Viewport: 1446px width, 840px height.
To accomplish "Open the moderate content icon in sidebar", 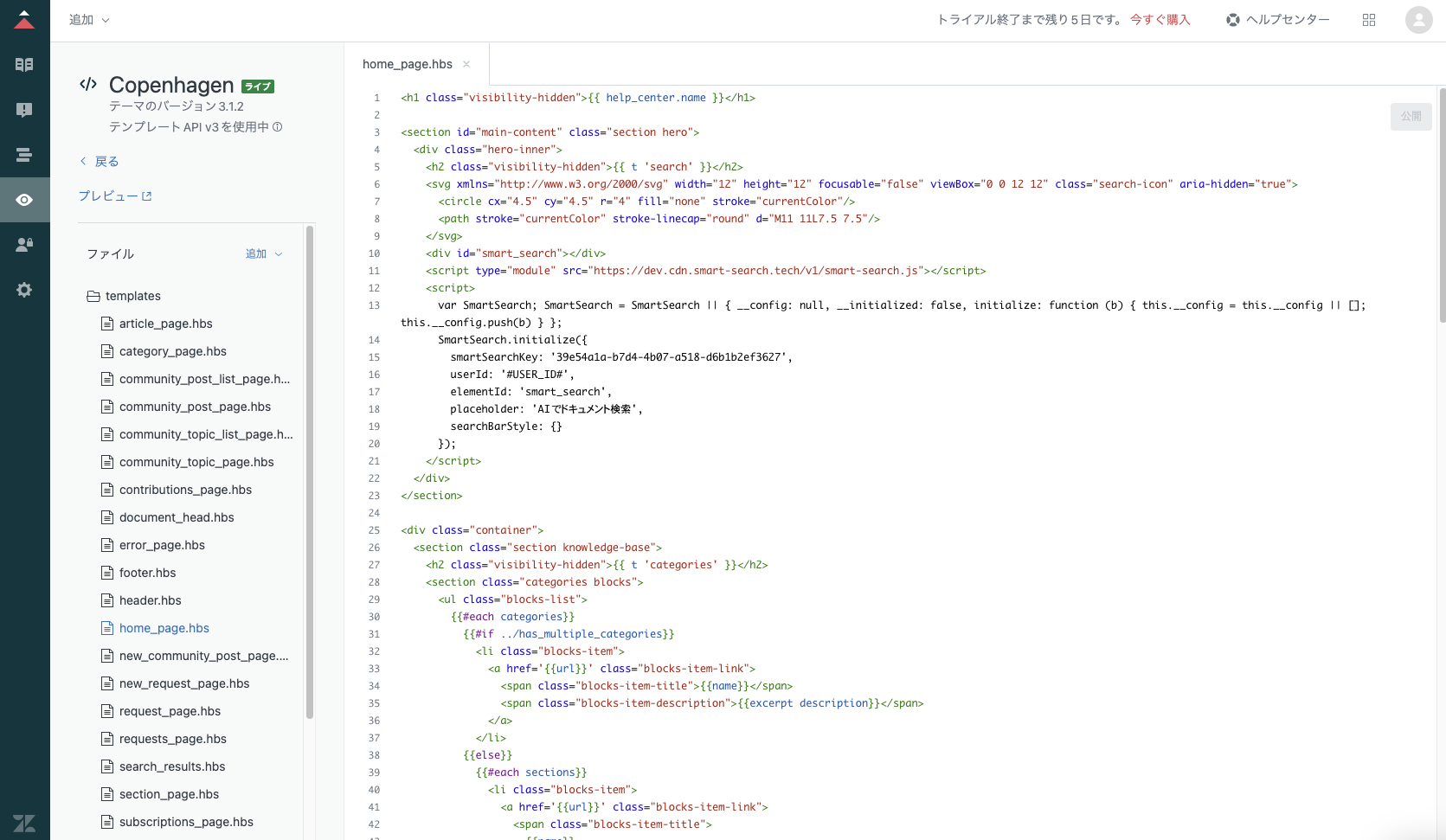I will [x=24, y=110].
